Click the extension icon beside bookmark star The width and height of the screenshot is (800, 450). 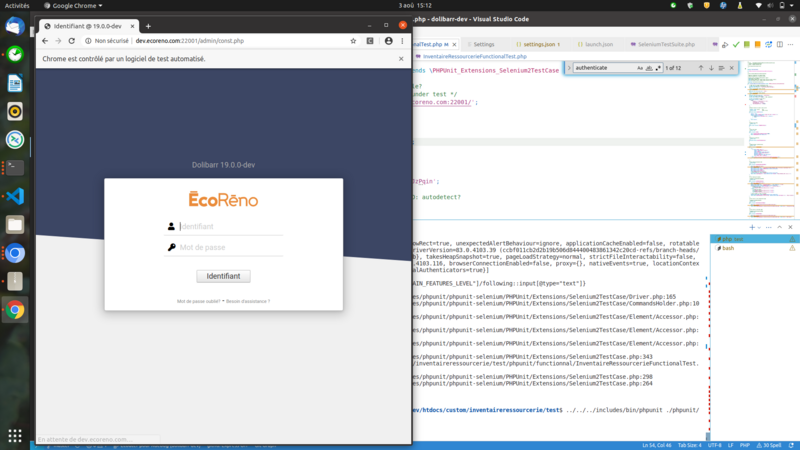click(x=370, y=41)
